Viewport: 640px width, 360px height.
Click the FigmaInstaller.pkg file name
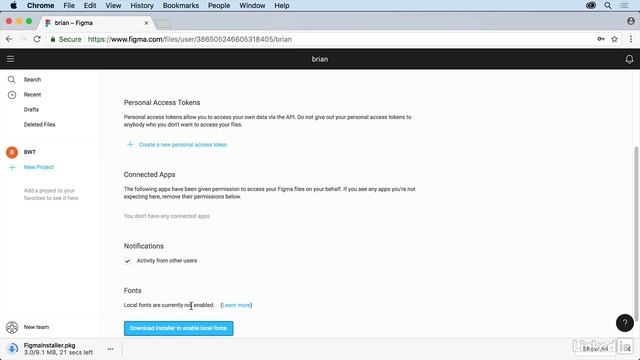(x=49, y=345)
